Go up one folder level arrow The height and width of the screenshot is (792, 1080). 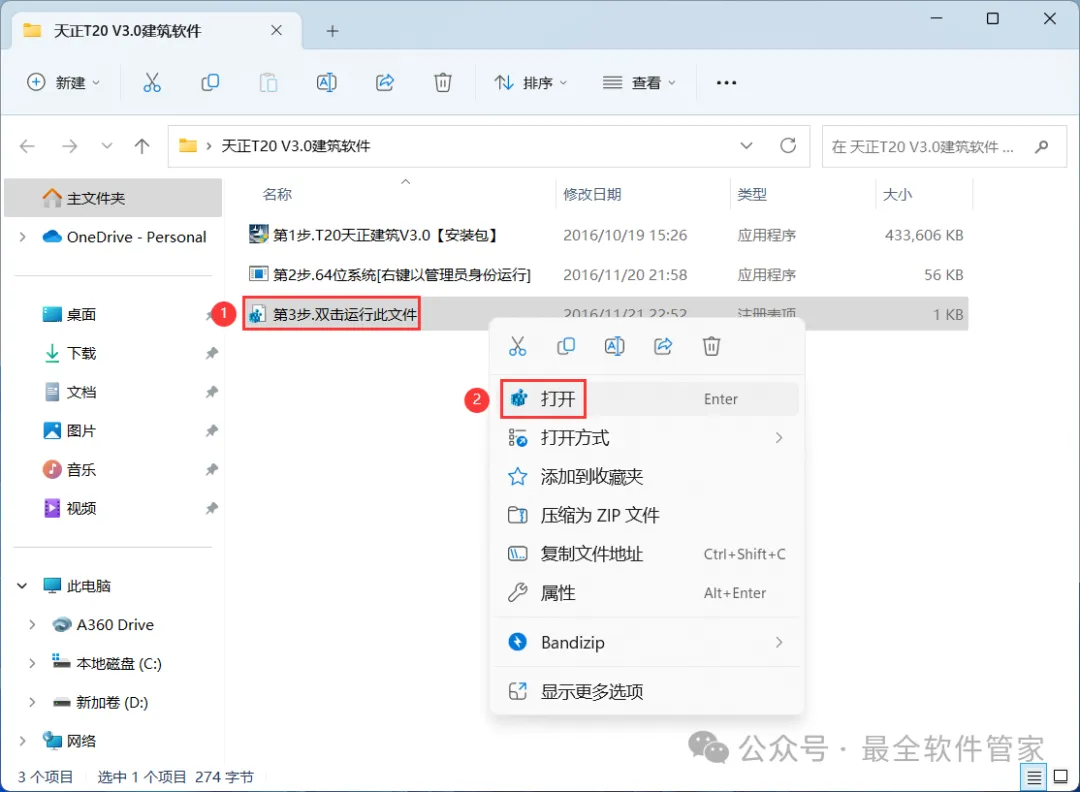tap(142, 146)
